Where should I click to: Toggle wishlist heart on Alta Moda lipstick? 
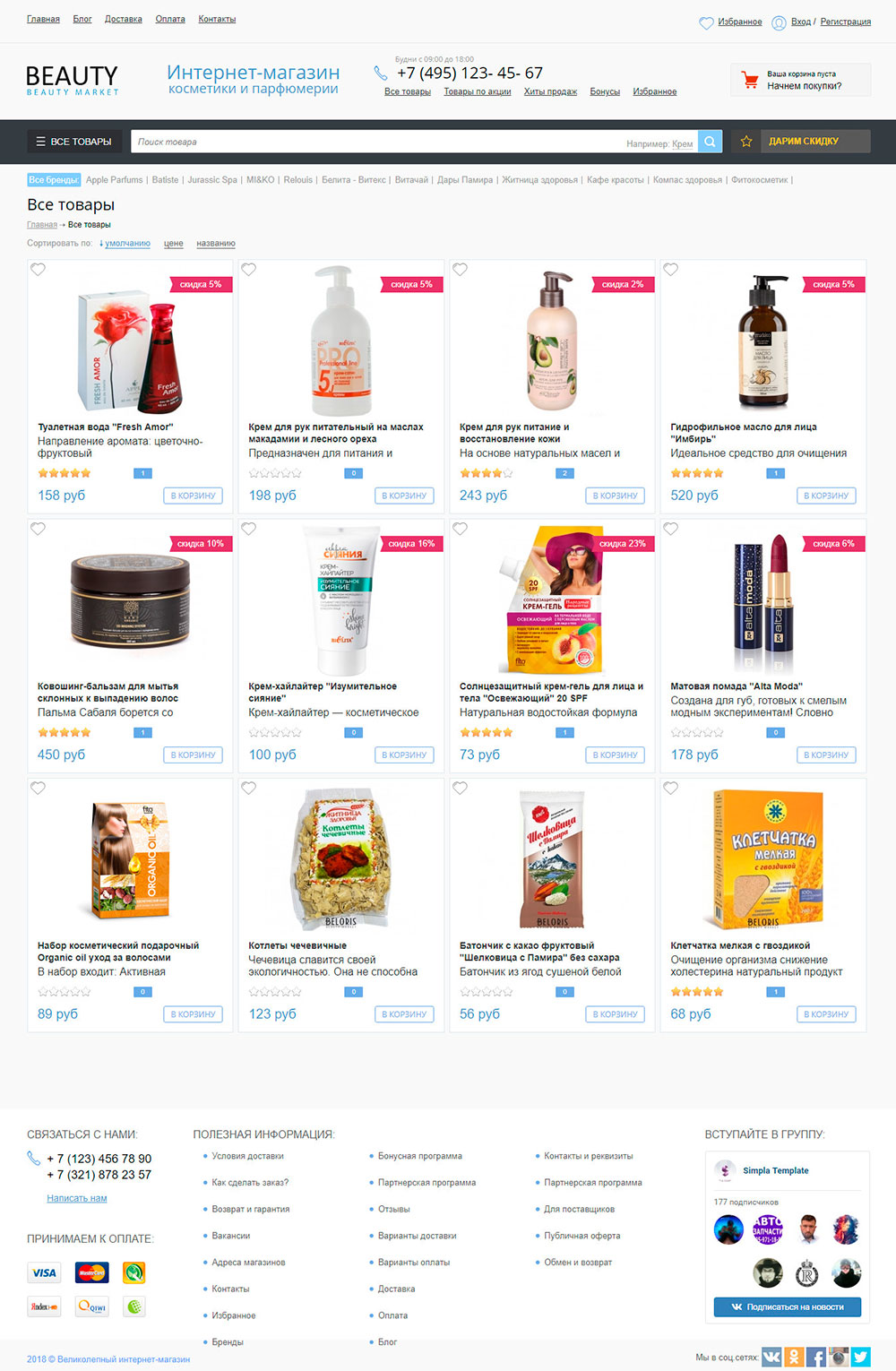coord(670,529)
